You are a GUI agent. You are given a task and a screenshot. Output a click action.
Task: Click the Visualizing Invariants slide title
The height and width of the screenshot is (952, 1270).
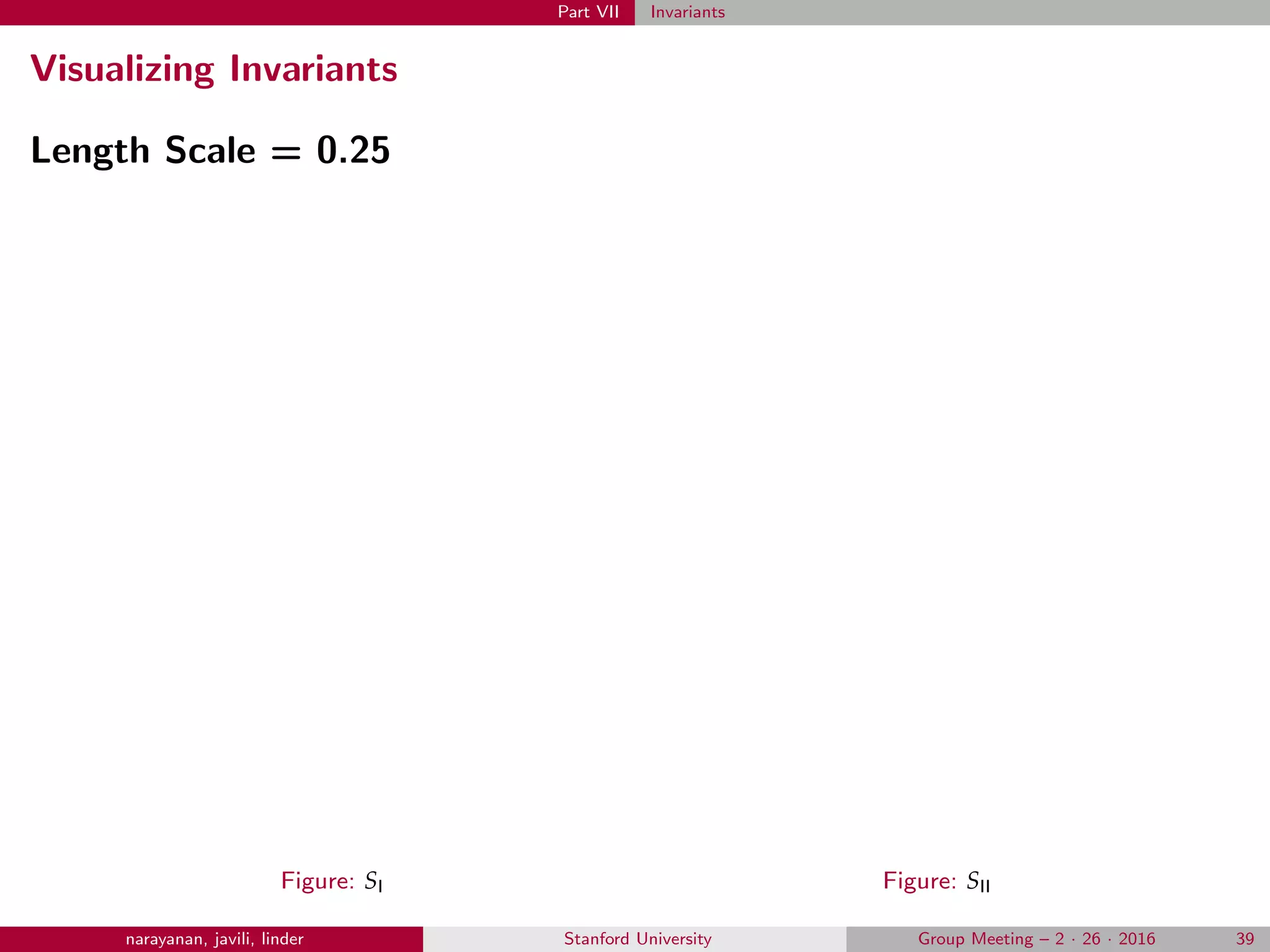tap(214, 69)
